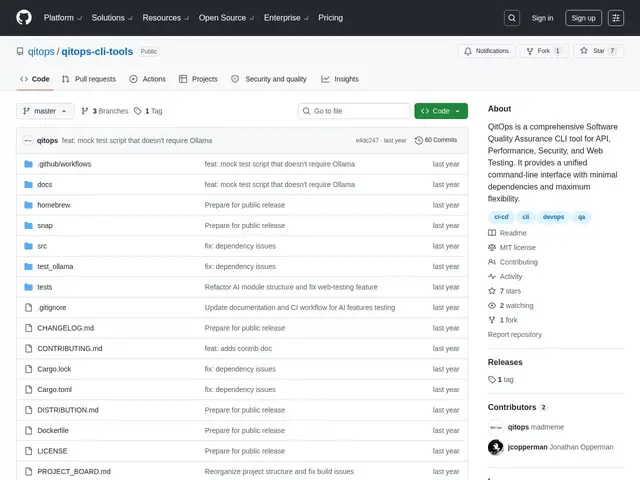Open the DISTRIBUTION.md file

(68, 410)
